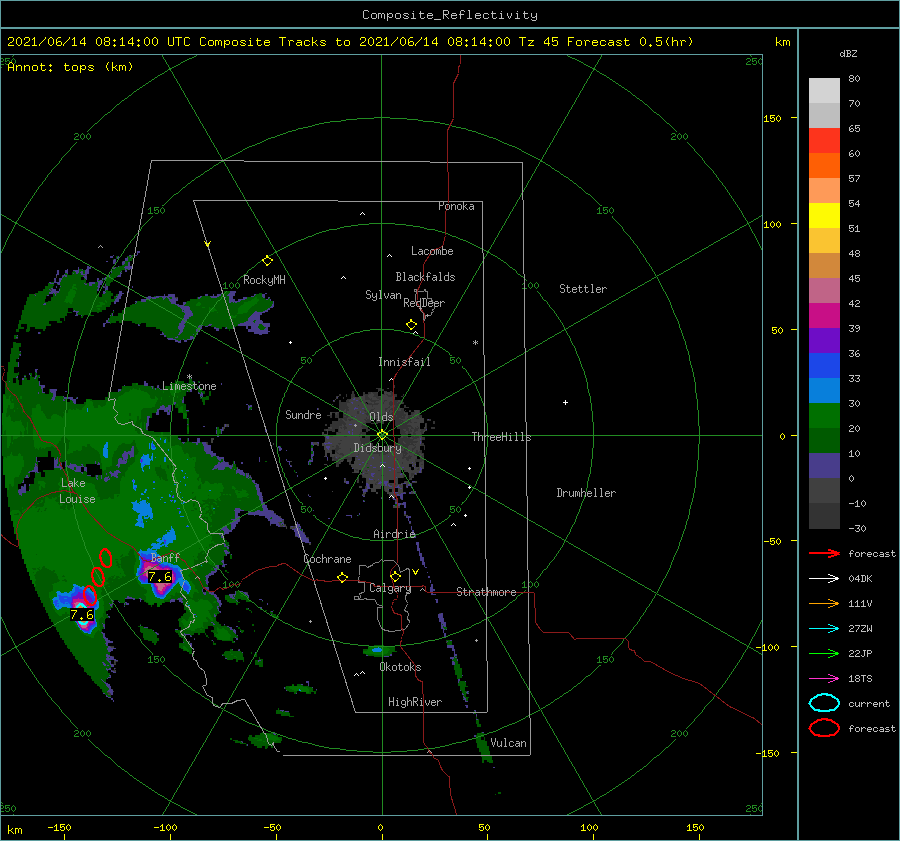Screen dimensions: 900x841
Task: Click the Stettler city label
Action: 583,289
